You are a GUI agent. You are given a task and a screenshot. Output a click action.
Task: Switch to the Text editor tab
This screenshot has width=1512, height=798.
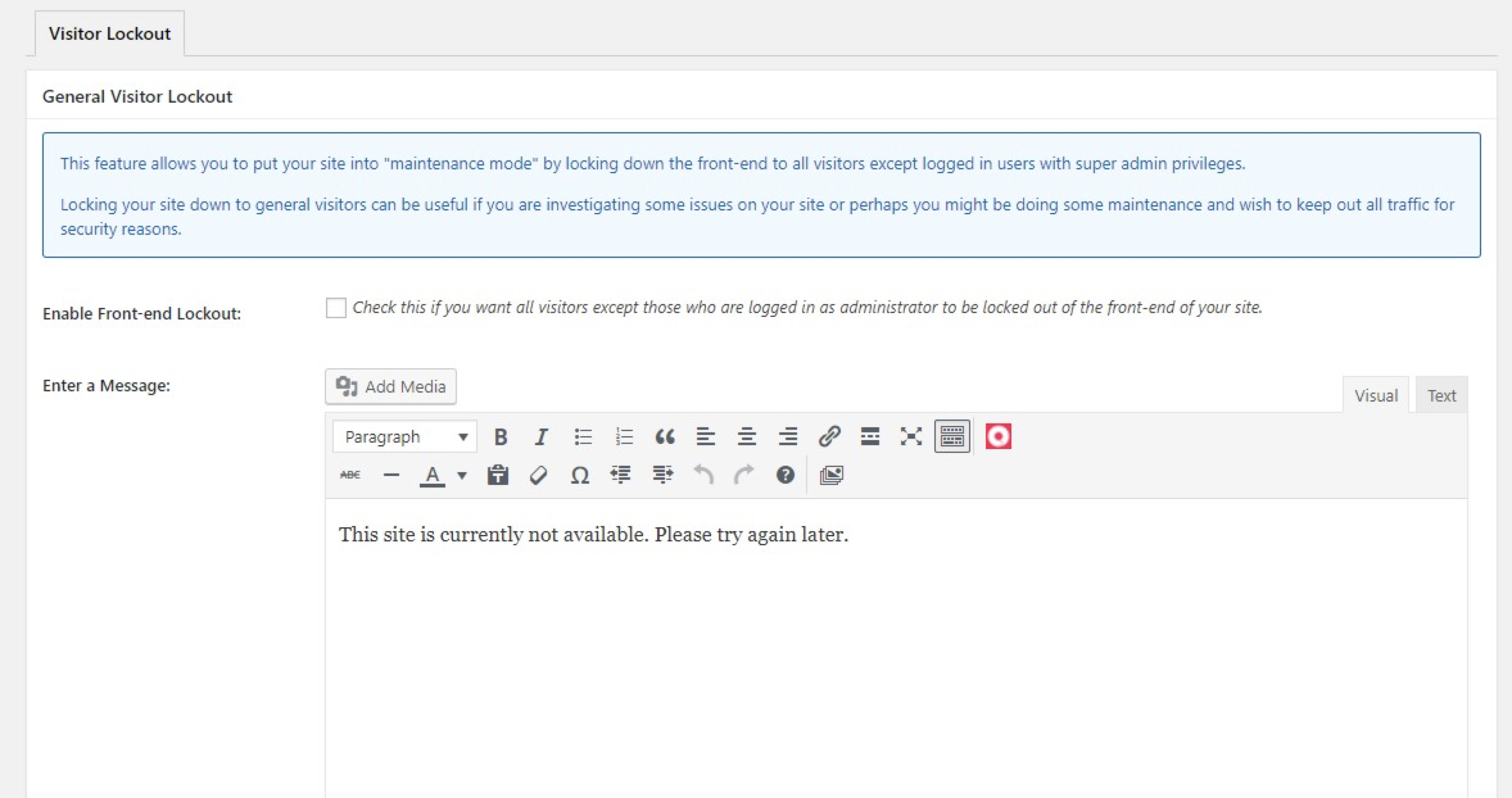[1441, 395]
